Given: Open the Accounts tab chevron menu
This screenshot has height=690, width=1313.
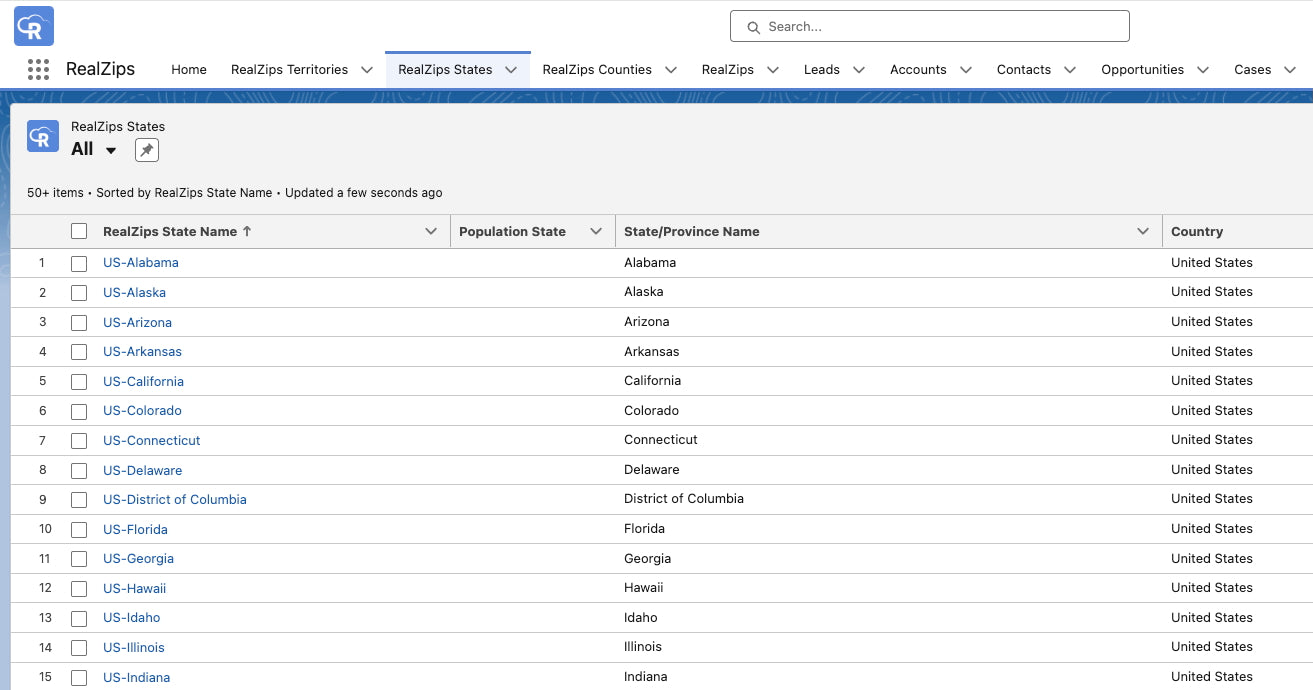Looking at the screenshot, I should [966, 70].
